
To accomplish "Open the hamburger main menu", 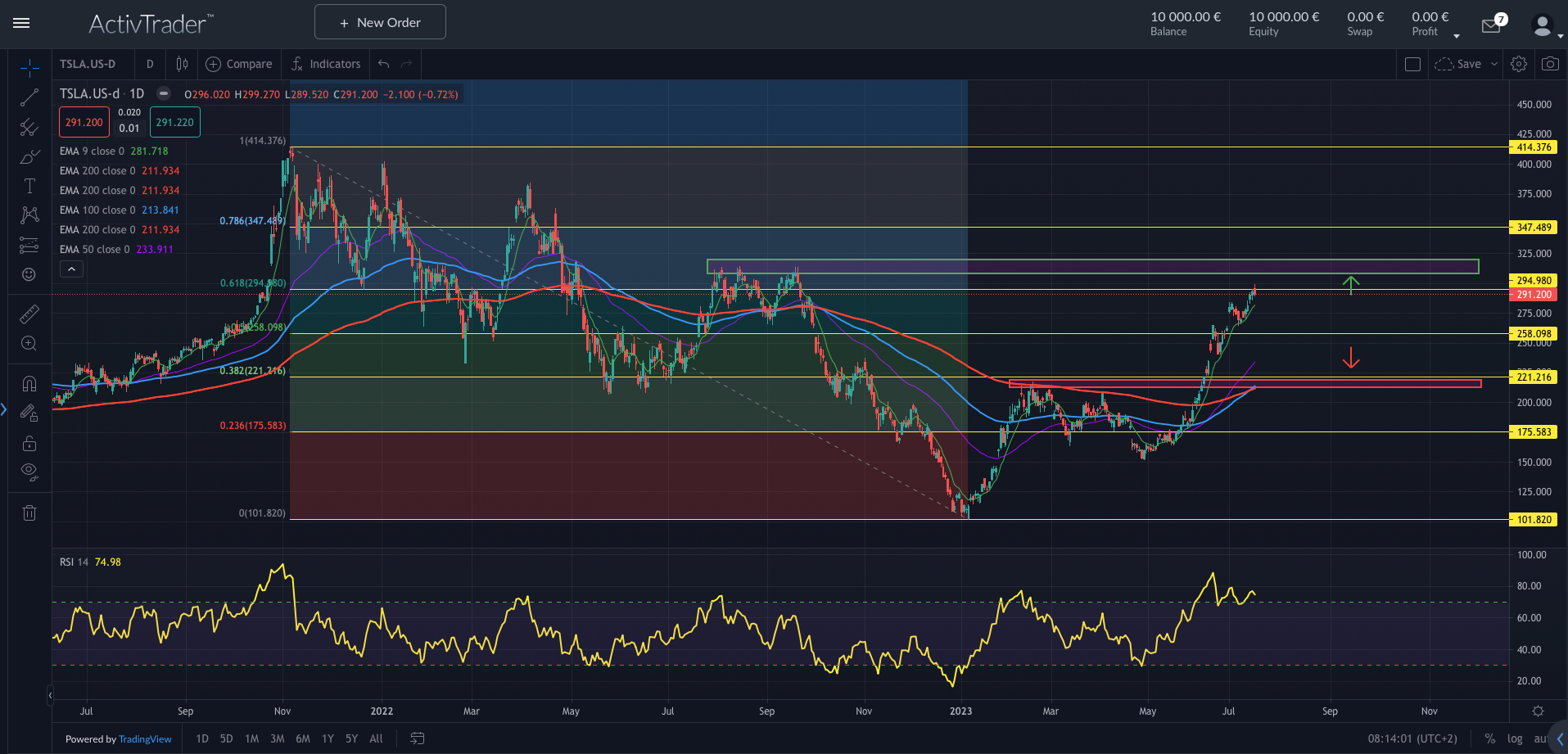I will pyautogui.click(x=22, y=23).
